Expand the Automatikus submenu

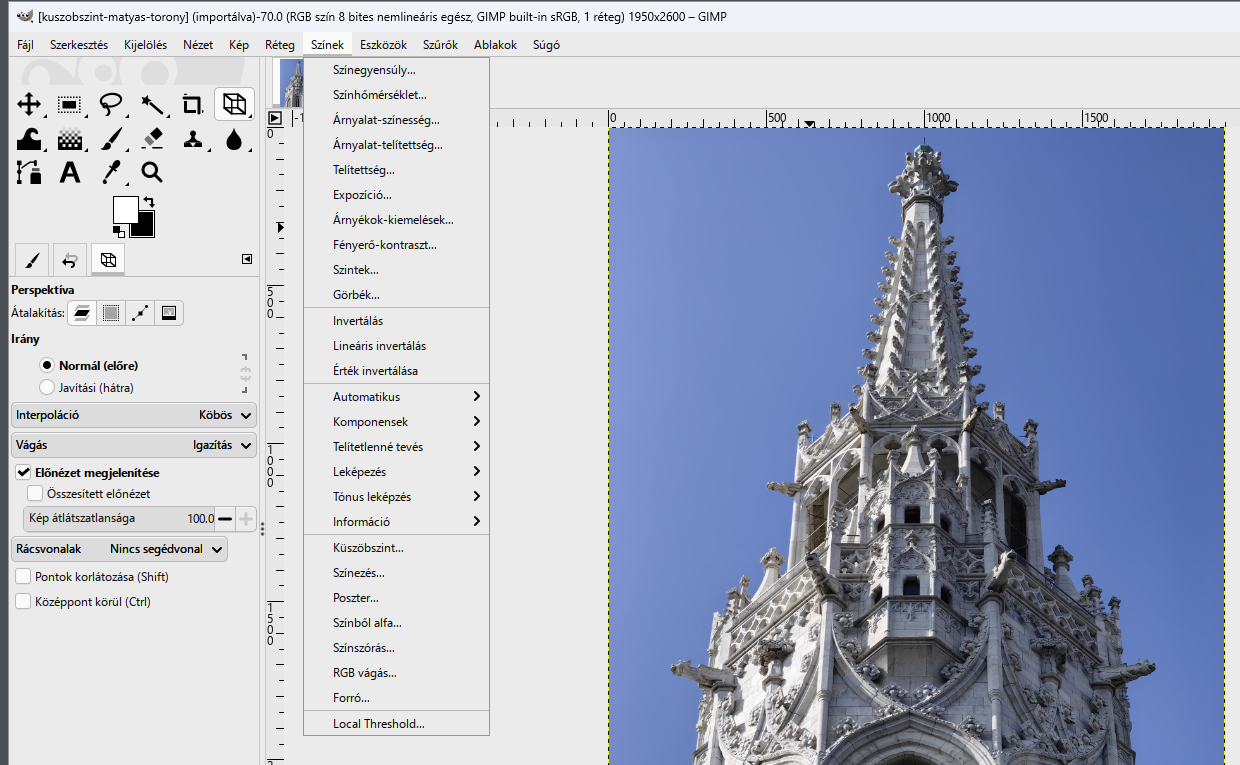(x=397, y=397)
